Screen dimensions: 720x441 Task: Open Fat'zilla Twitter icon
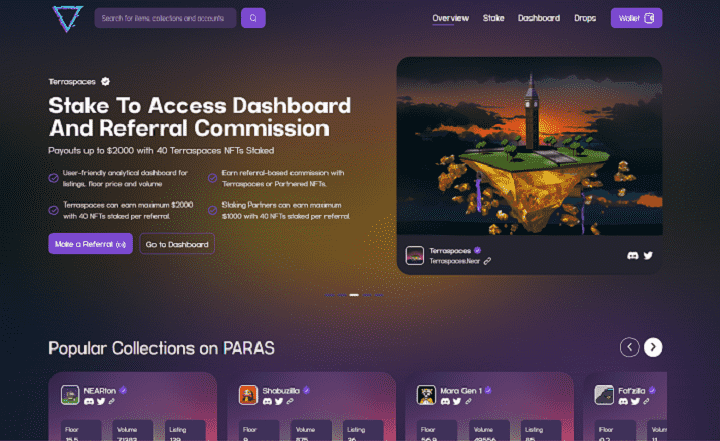pos(635,401)
